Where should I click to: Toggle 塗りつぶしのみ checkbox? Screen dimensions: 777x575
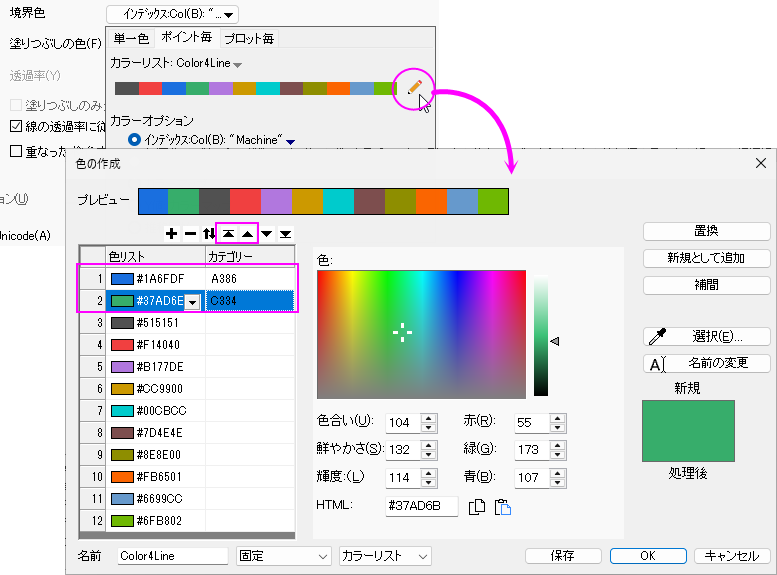click(16, 105)
